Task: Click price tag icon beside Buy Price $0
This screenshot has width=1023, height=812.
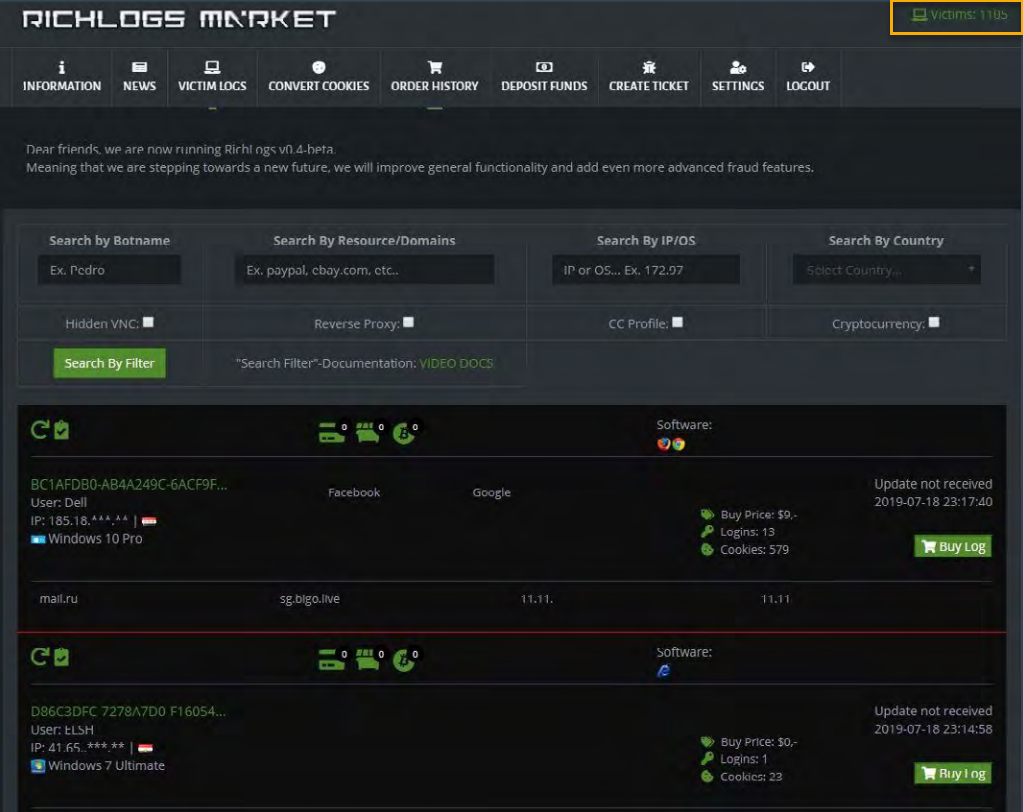Action: 707,742
